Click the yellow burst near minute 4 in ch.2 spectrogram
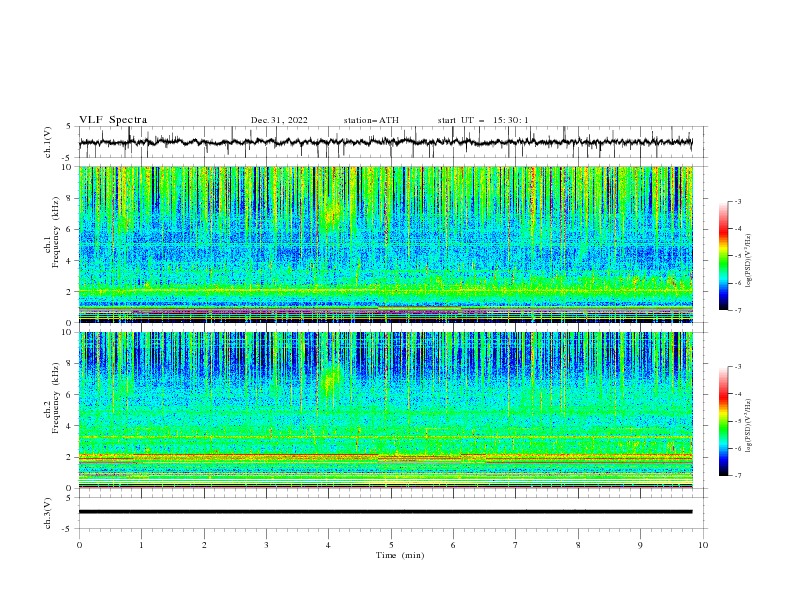This screenshot has width=792, height=612. [331, 382]
